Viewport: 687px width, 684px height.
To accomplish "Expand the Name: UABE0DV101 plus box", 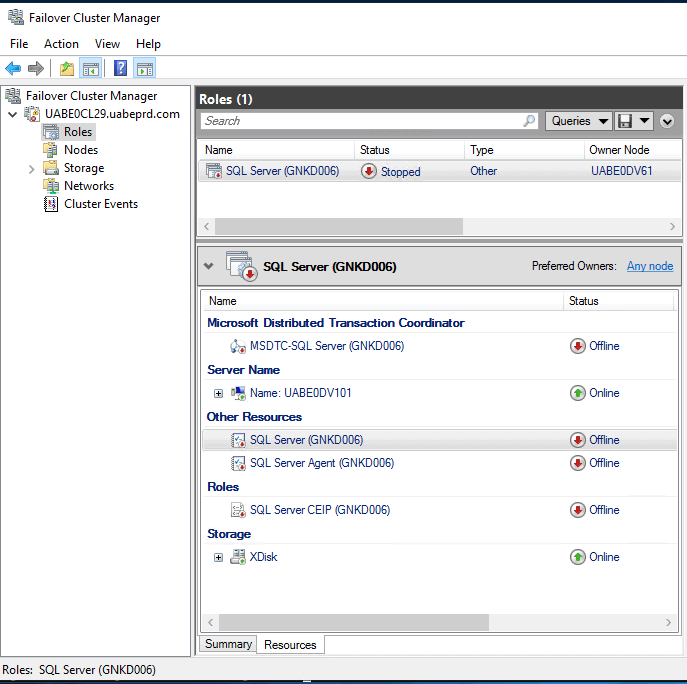I will point(218,393).
